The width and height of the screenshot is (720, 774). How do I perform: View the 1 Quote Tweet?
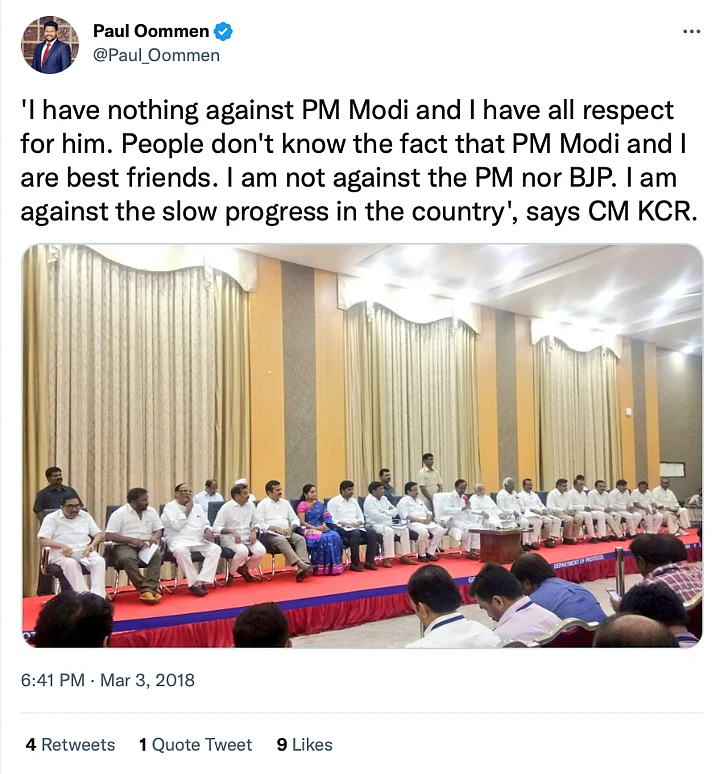click(x=195, y=744)
